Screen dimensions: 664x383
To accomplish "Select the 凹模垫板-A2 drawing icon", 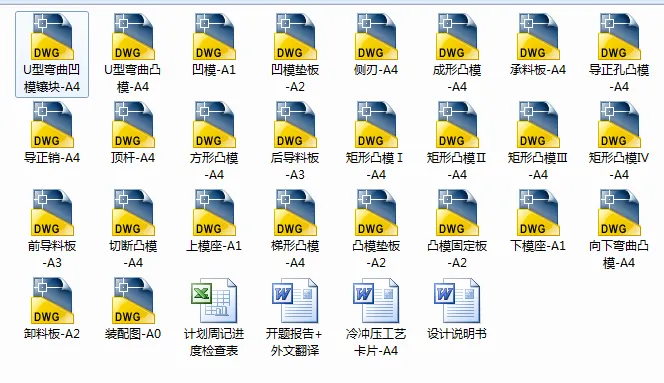I will (x=295, y=36).
